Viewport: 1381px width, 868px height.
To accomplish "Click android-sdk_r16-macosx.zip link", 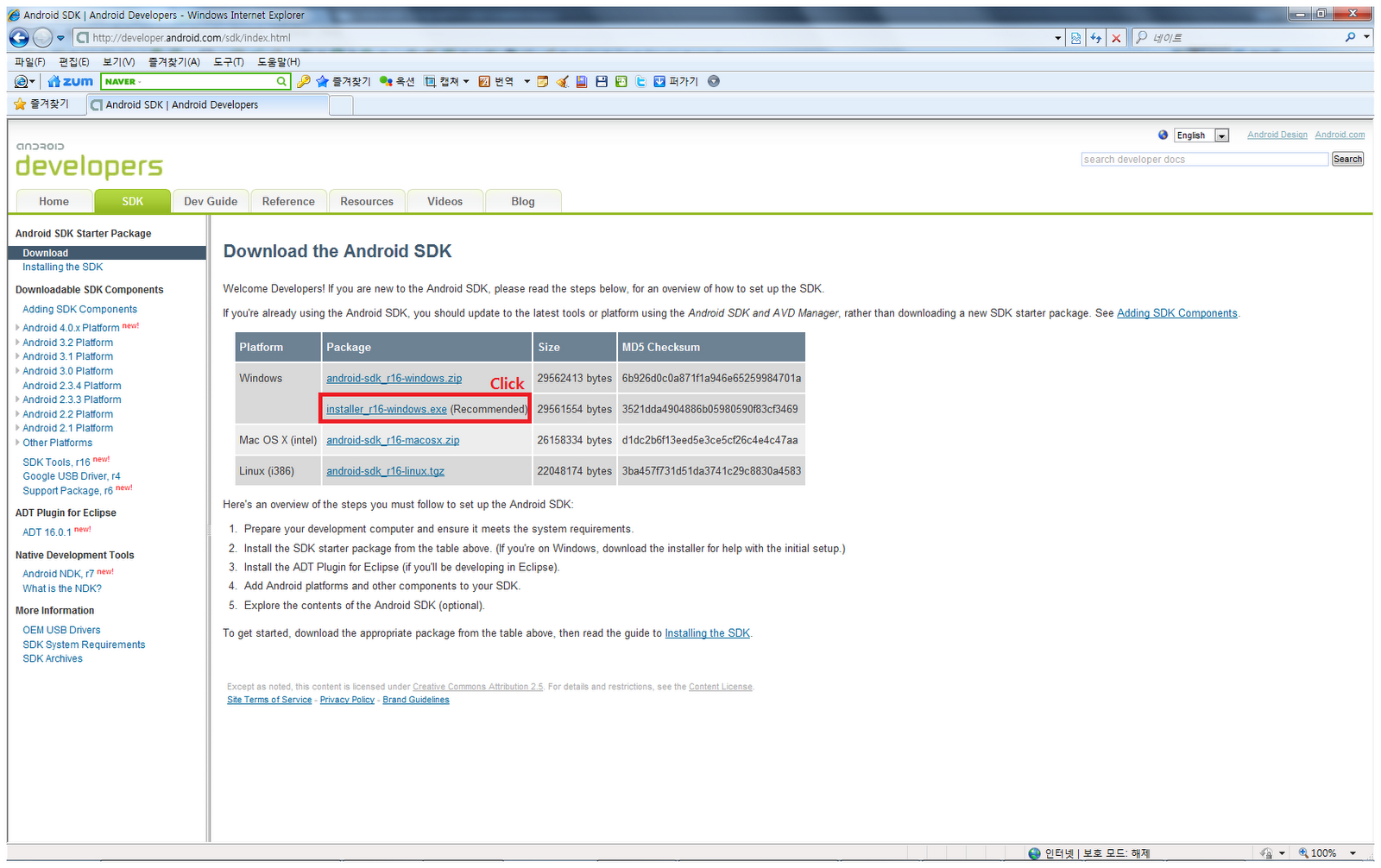I will pos(393,440).
